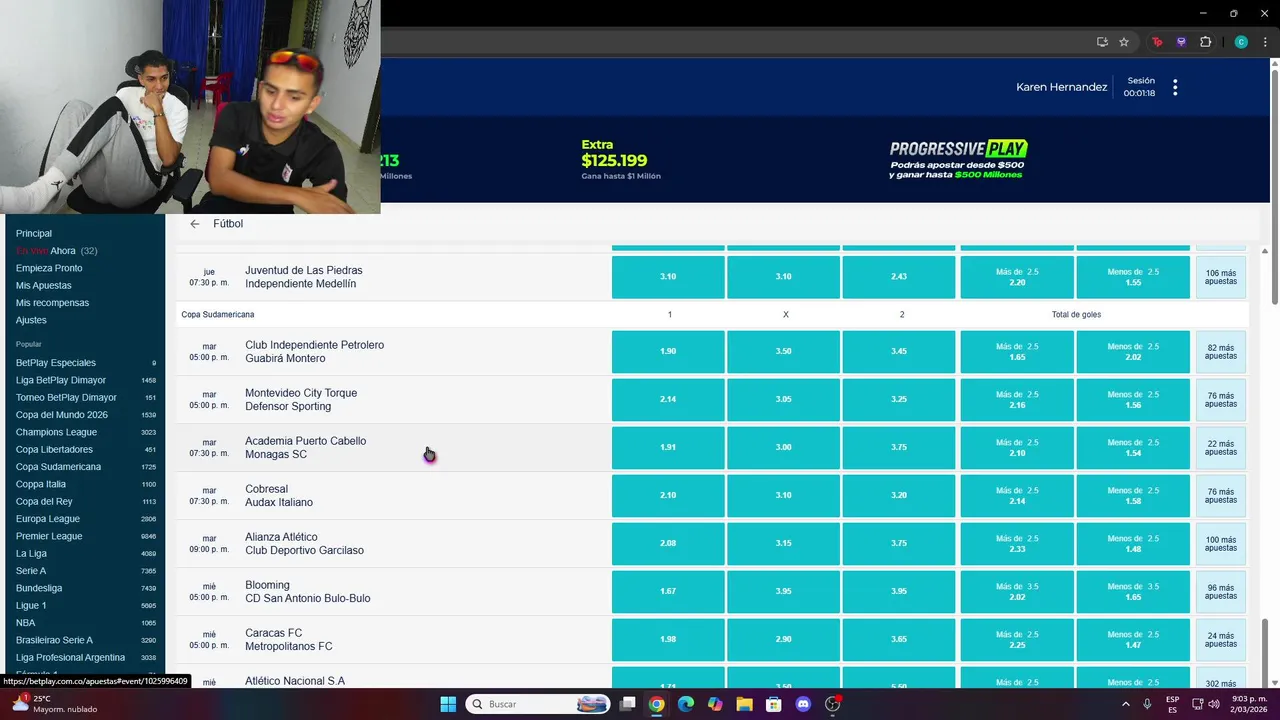Bet 1.90 on Club Independiente Petrolero win
Image resolution: width=1280 pixels, height=720 pixels.
click(668, 352)
